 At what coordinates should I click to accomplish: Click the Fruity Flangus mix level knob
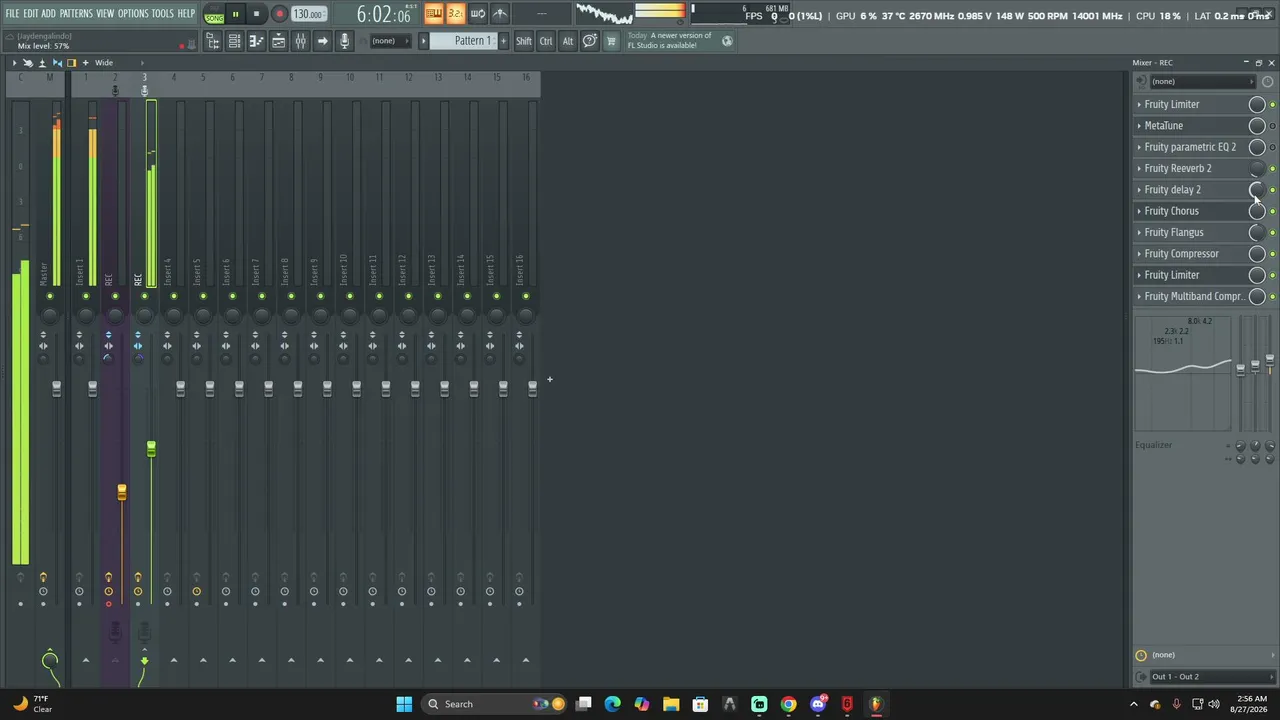click(x=1257, y=233)
